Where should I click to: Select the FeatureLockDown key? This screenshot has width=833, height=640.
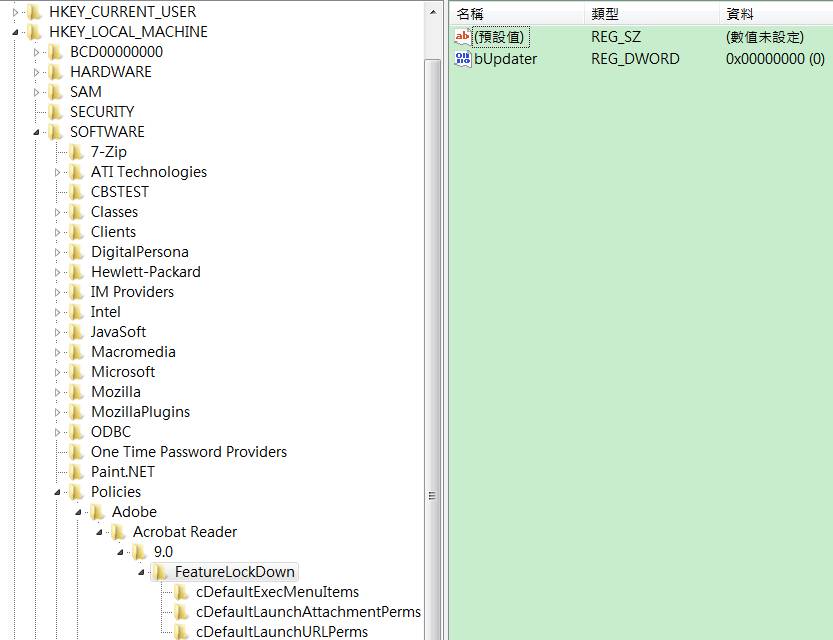pyautogui.click(x=235, y=572)
